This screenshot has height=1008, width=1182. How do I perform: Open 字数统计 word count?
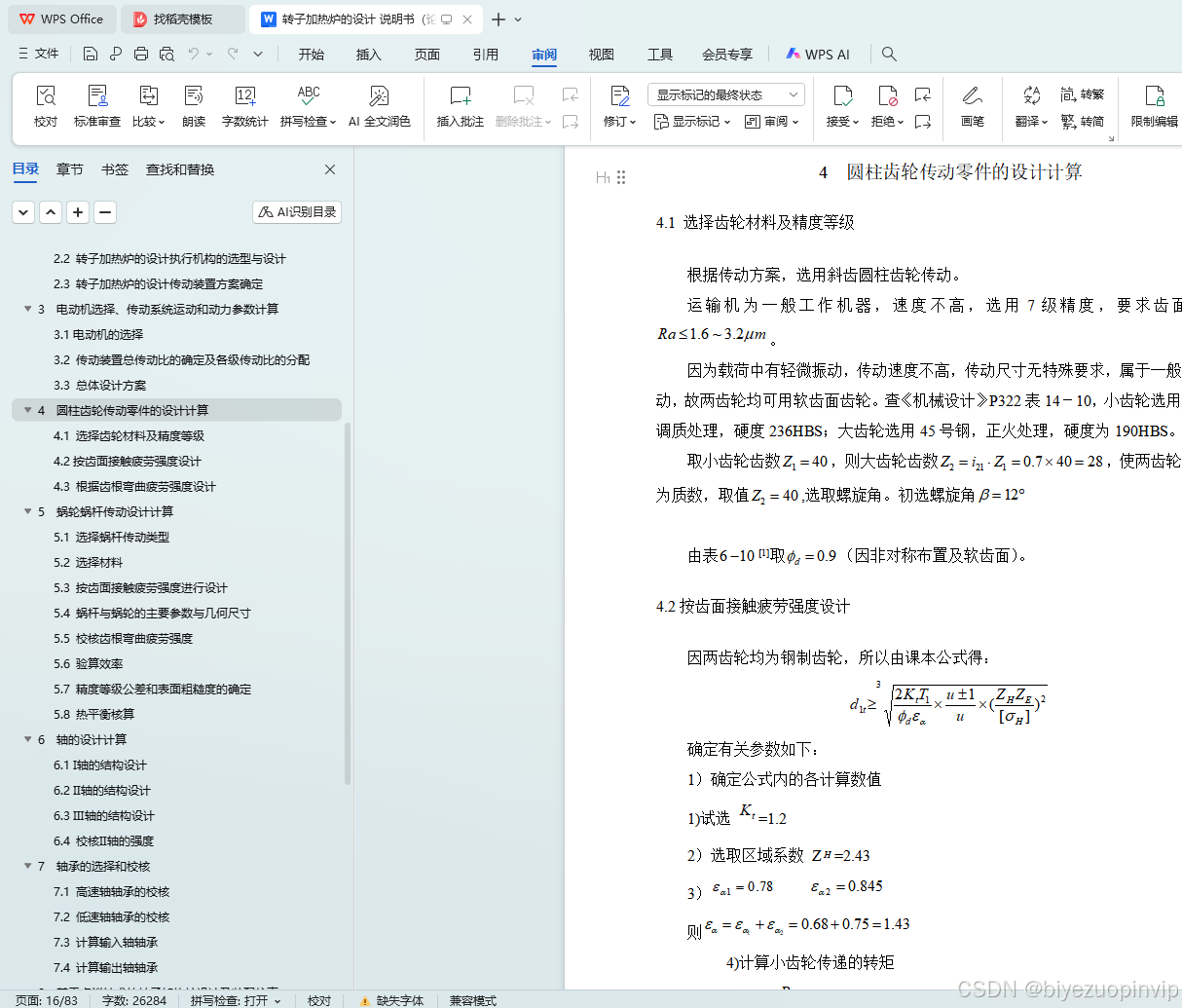tap(244, 106)
